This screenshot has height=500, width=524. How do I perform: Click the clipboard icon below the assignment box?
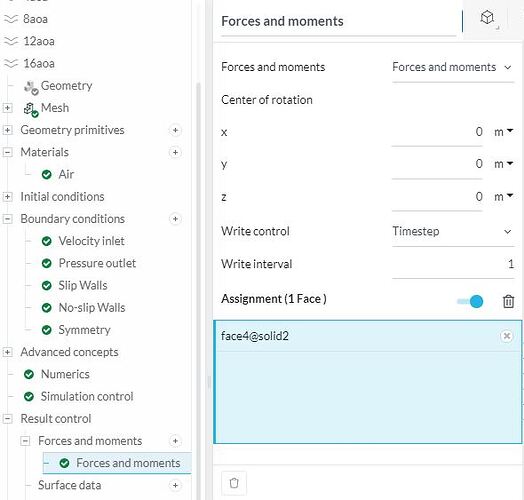pos(234,483)
